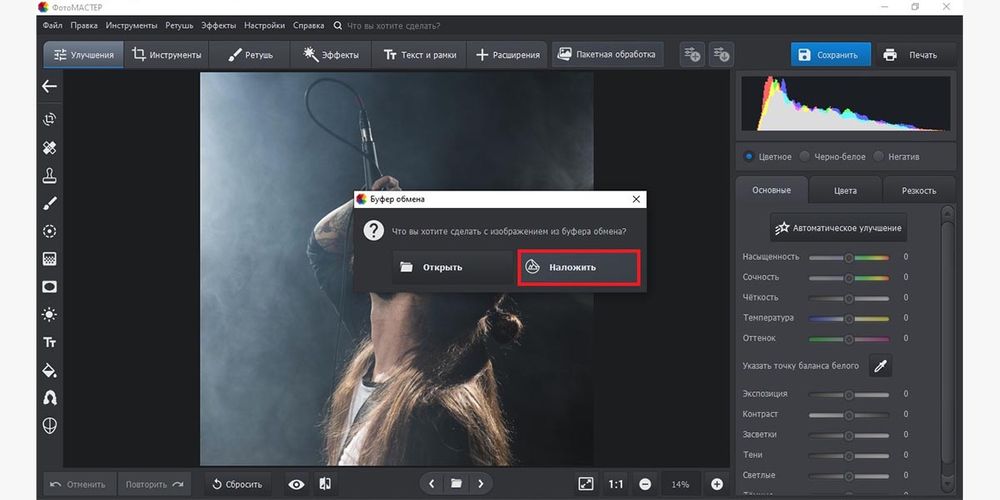Select the stamp tool in left sidebar
1000x500 pixels.
[x=49, y=176]
